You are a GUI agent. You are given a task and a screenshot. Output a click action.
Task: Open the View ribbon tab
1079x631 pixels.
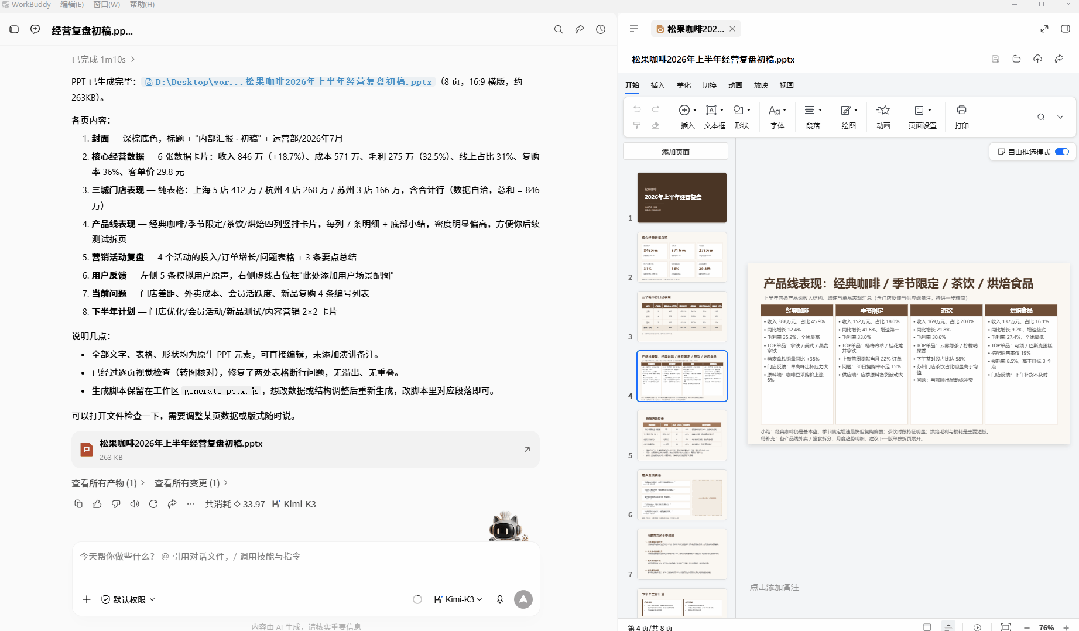coord(787,85)
